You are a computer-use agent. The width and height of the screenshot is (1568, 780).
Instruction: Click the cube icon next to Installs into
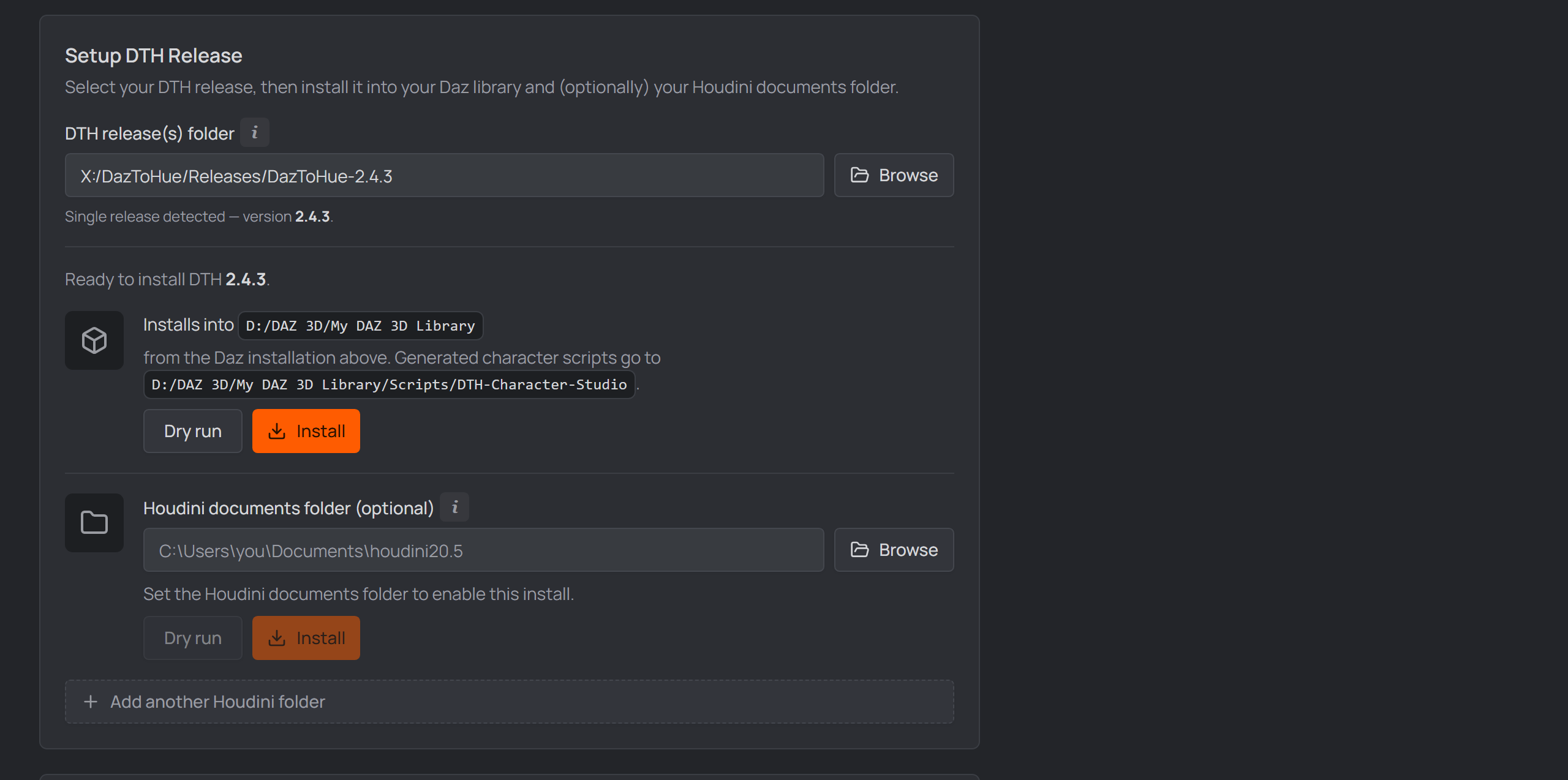coord(94,340)
